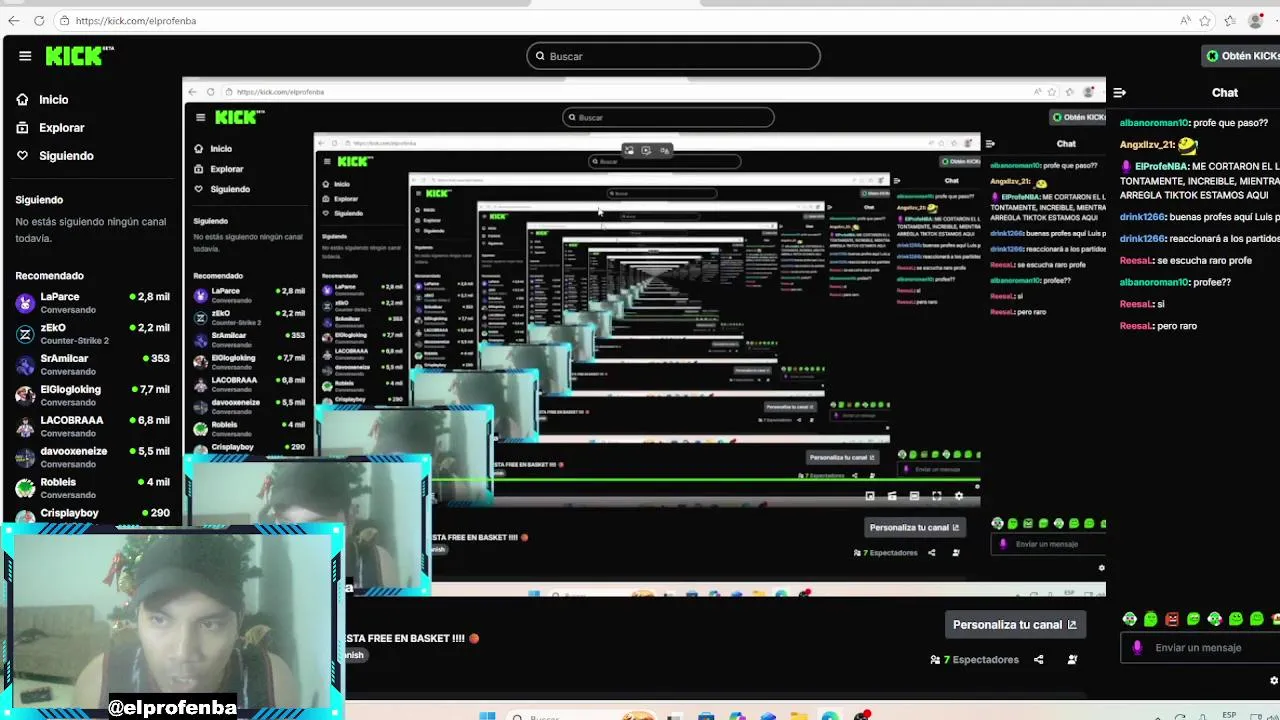Click the Obtén KICKs button

[1242, 56]
